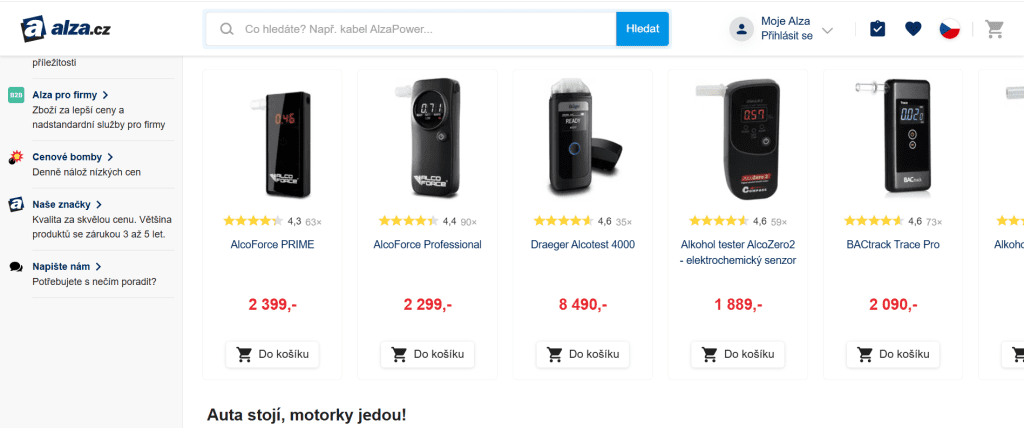Click the Czech flag language icon
The image size is (1024, 428).
(x=949, y=29)
